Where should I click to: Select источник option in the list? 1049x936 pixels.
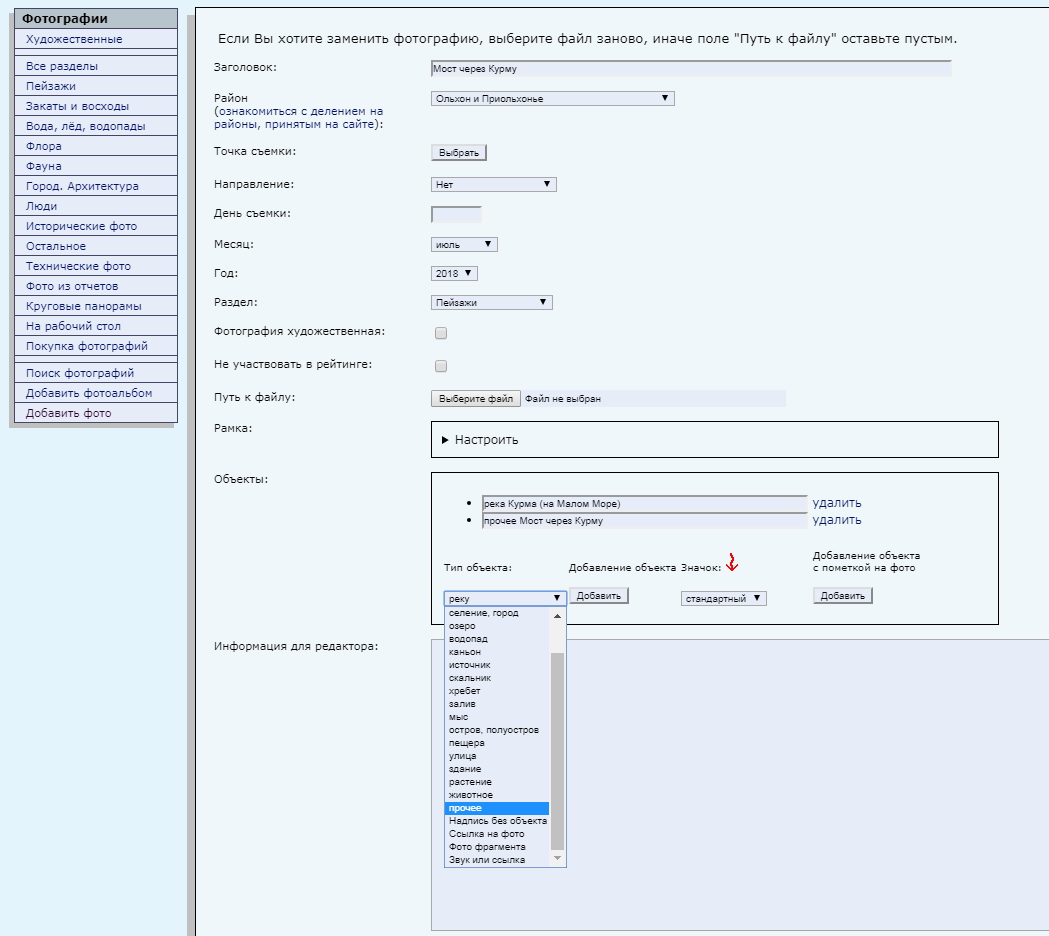coord(497,665)
